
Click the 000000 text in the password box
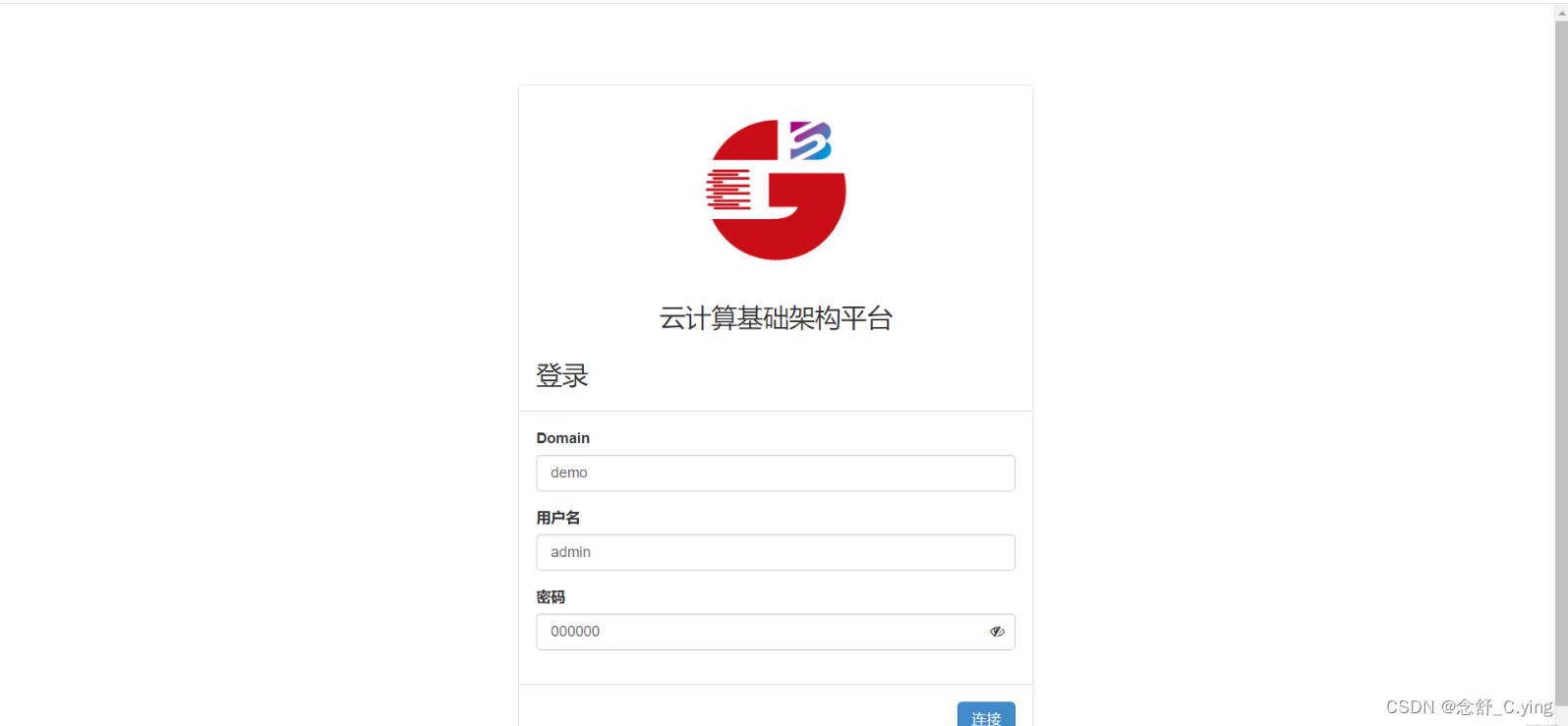point(575,632)
